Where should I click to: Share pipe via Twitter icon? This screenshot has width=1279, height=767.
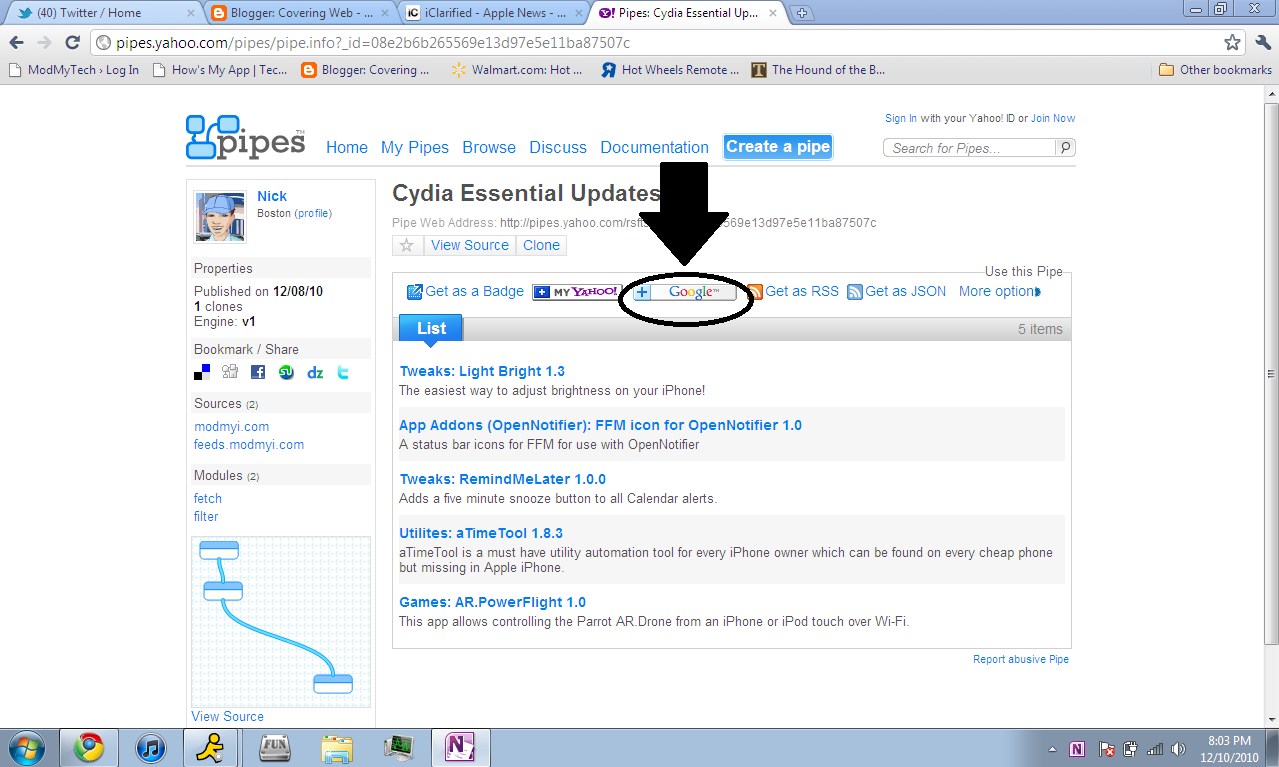click(343, 372)
